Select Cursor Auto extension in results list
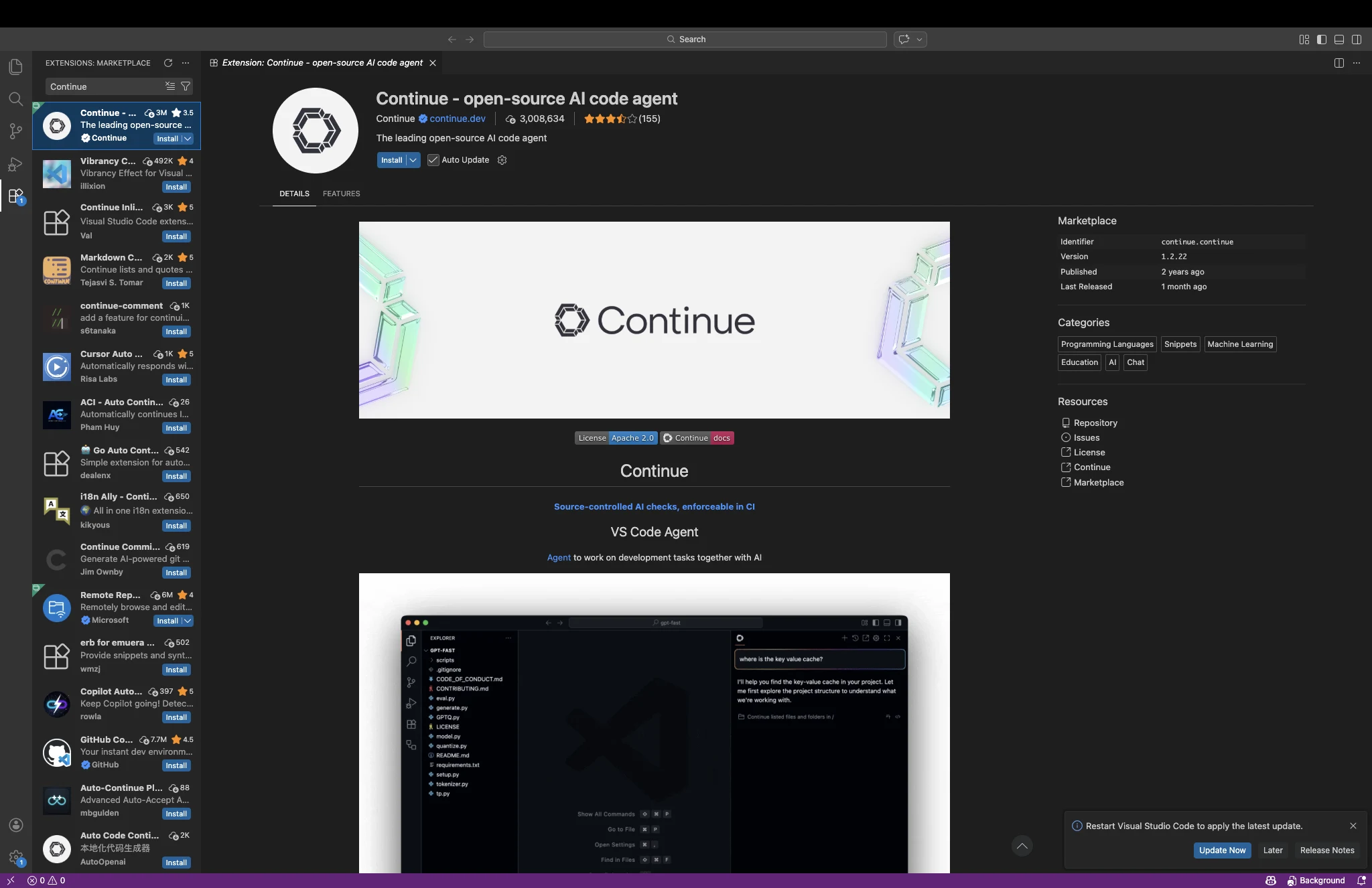This screenshot has width=1372, height=888. (x=117, y=366)
